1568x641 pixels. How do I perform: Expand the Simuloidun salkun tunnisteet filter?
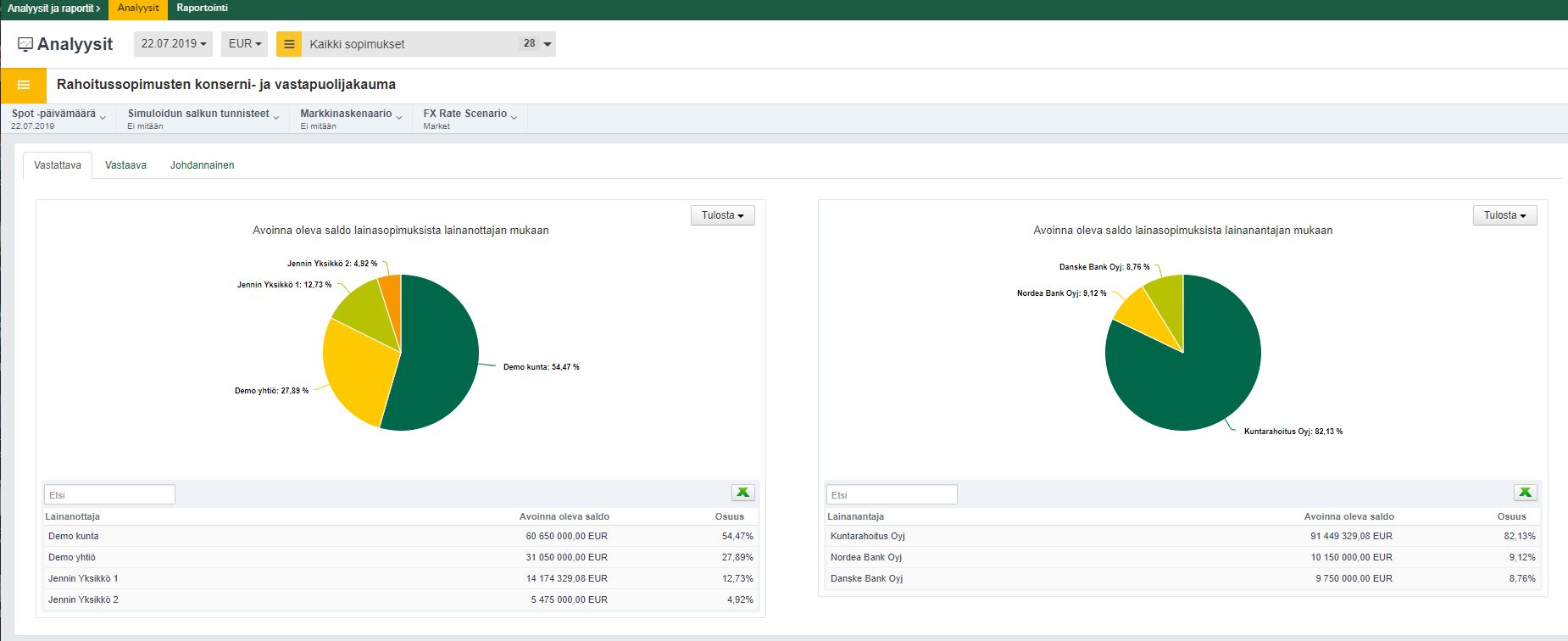[203, 119]
